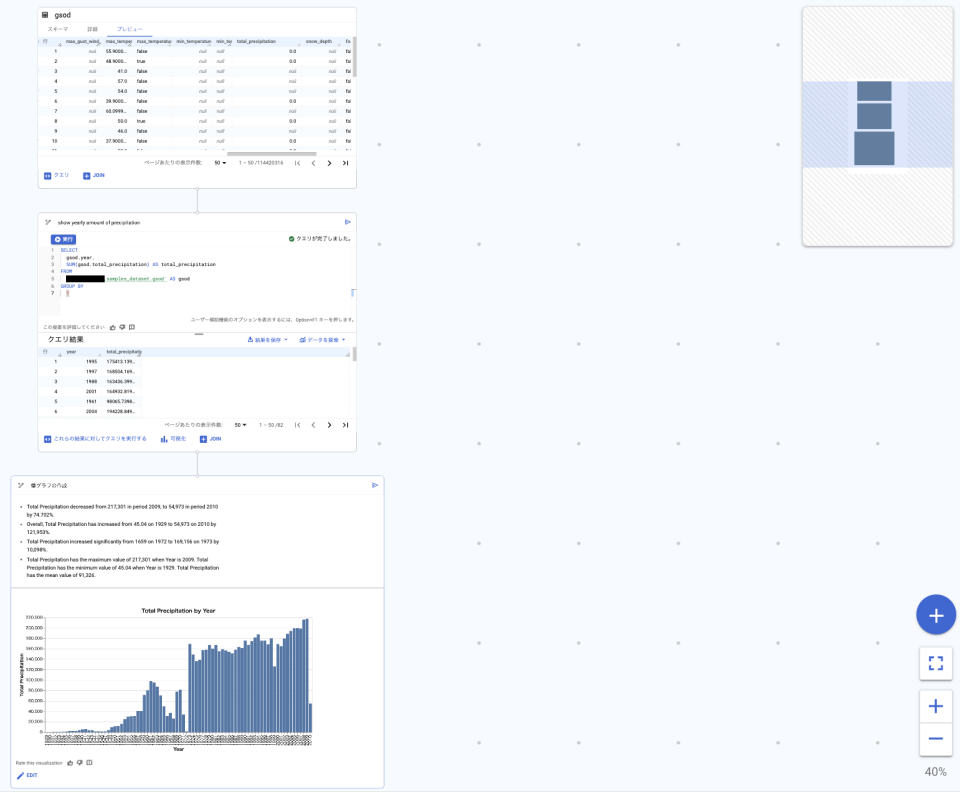Image resolution: width=960 pixels, height=792 pixels.
Task: Click the 実行 run button on the query
Action: point(64,239)
